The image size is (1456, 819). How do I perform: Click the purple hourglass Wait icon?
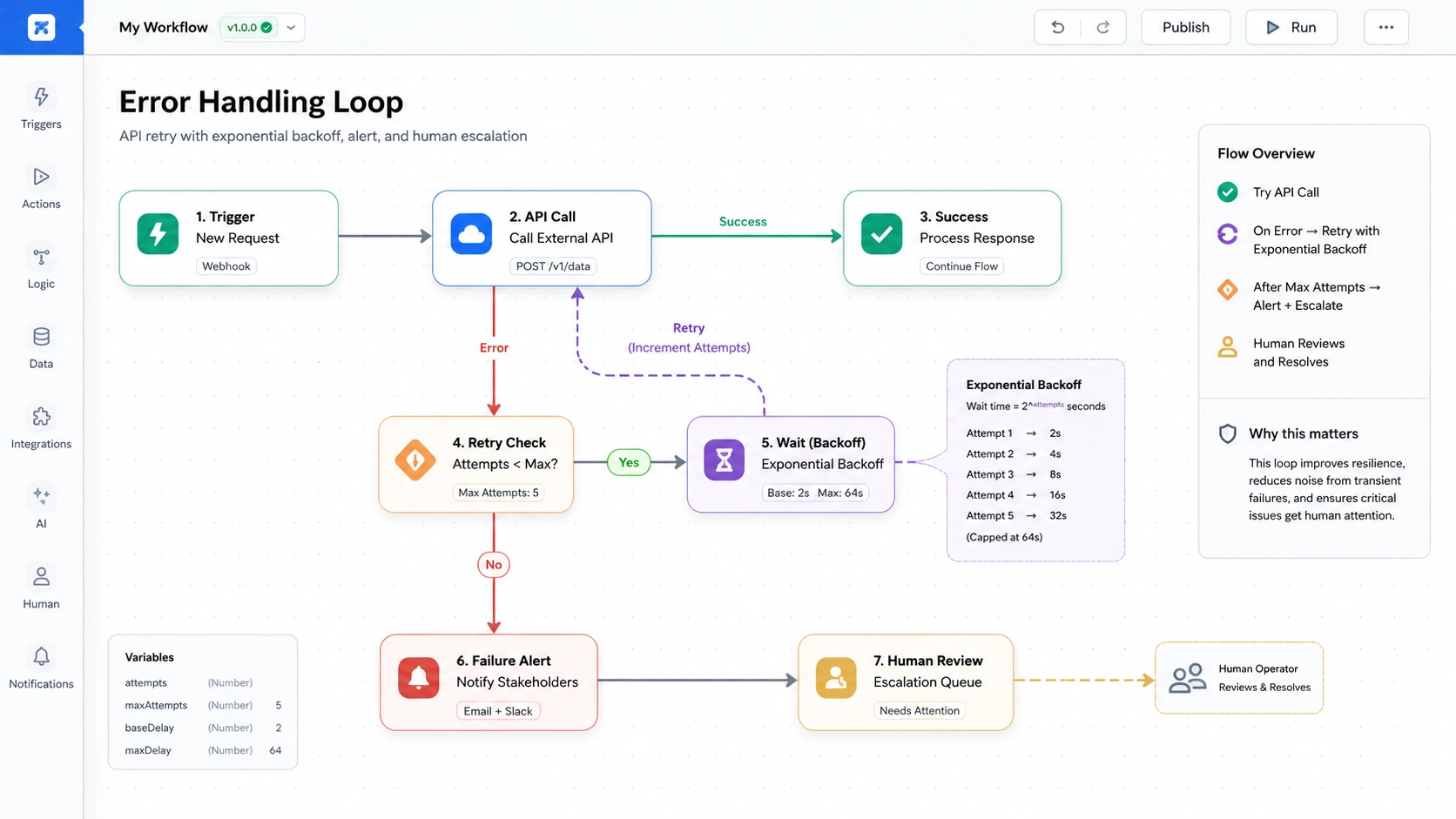(x=724, y=460)
